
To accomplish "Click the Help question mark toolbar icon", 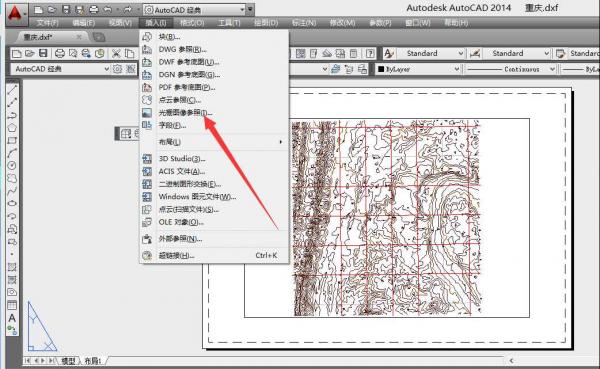I will coord(370,53).
